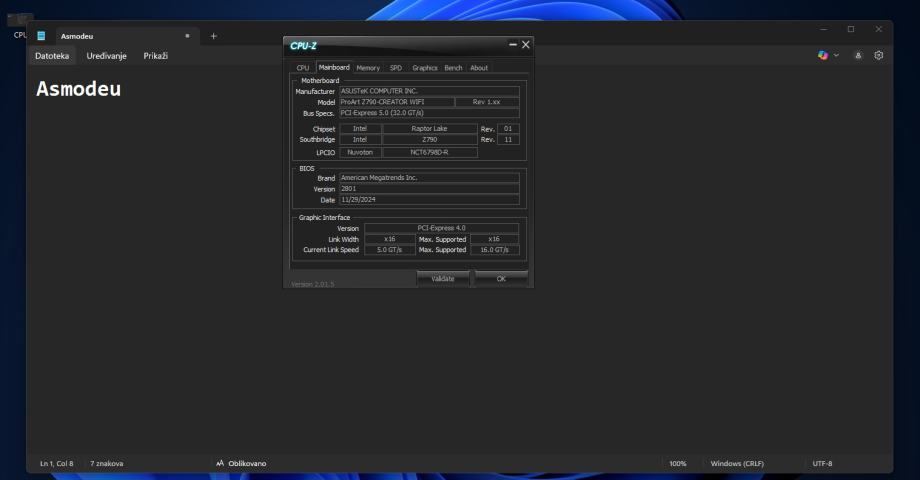Click the ProArt Z790-CREATOR WIFI model field

397,102
